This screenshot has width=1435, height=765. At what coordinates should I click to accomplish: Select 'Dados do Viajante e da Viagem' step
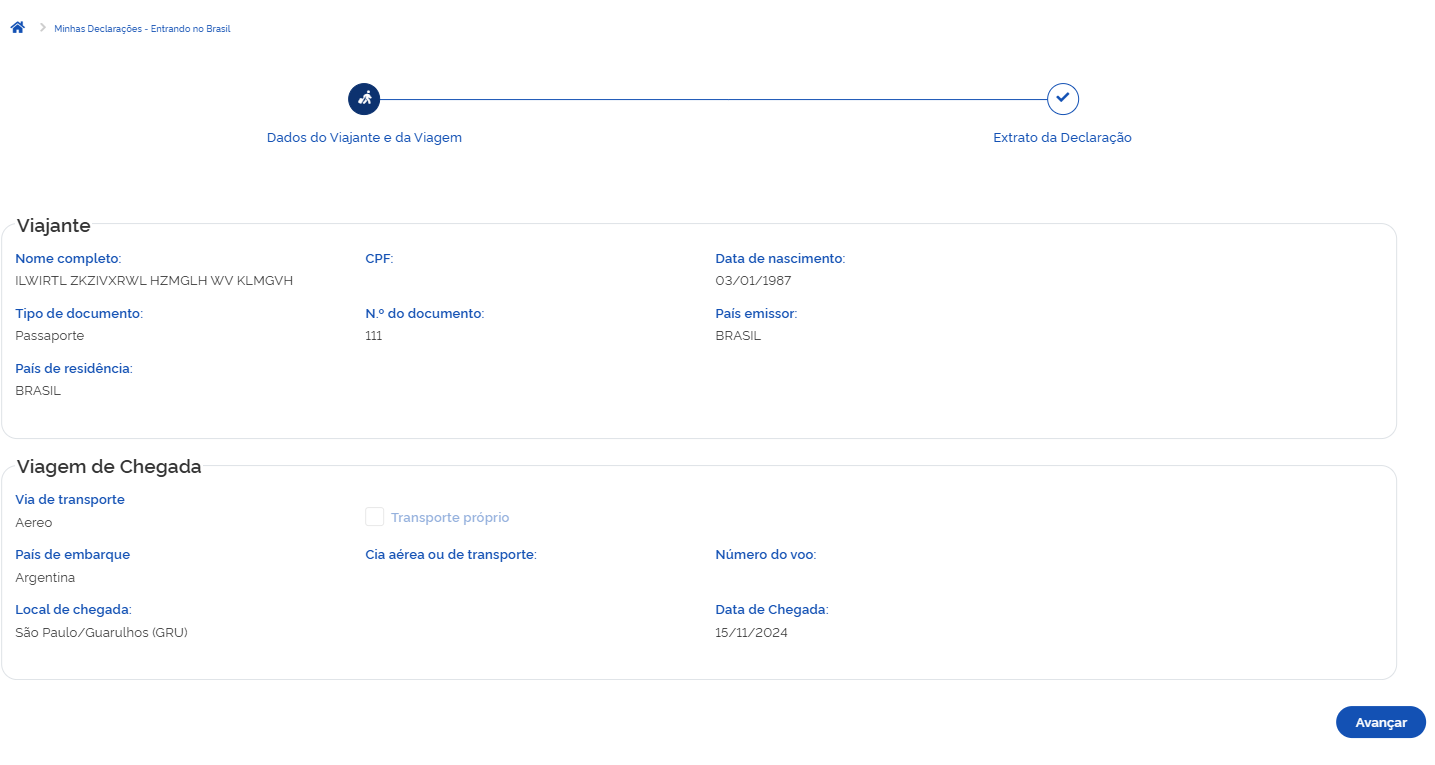364,138
